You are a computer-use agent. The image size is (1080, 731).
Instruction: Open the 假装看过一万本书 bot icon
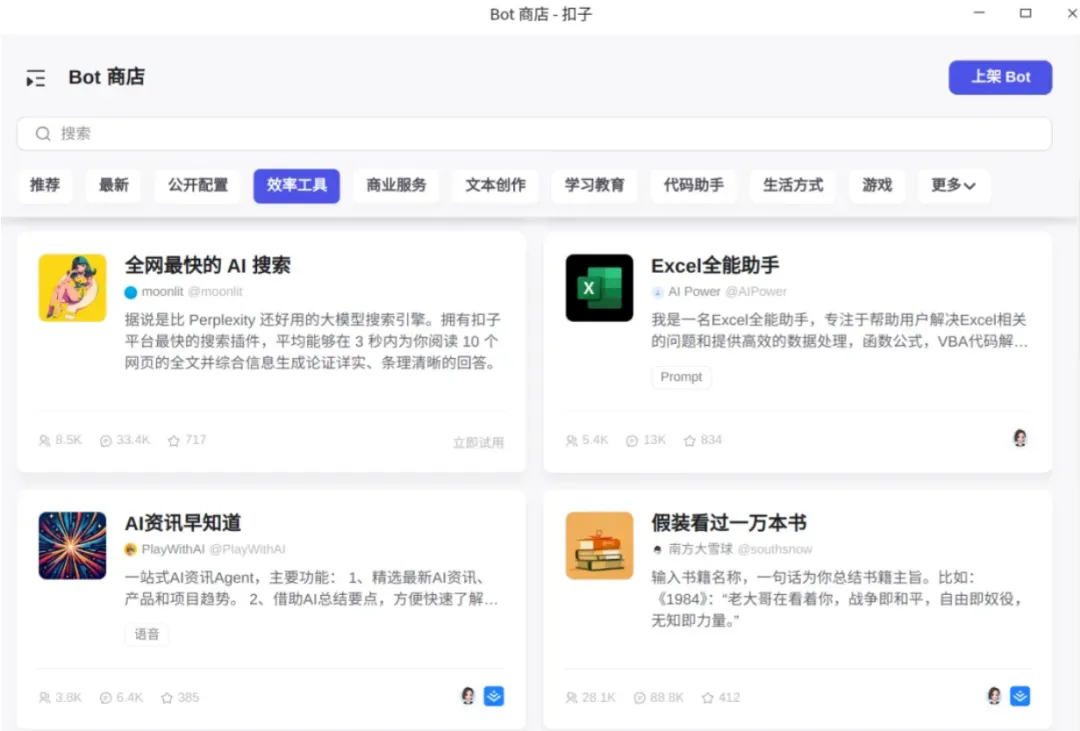pos(599,546)
